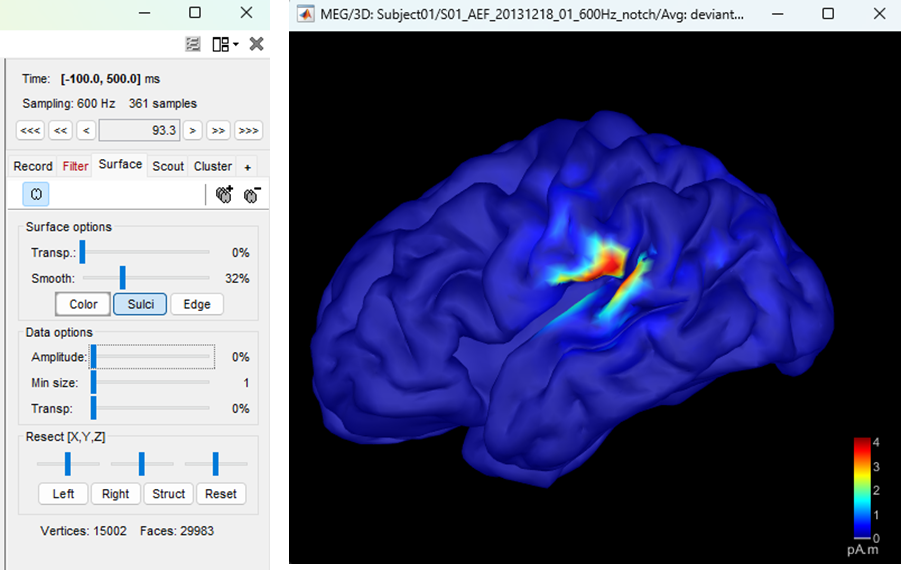Jump forward with the >>> button

(248, 130)
